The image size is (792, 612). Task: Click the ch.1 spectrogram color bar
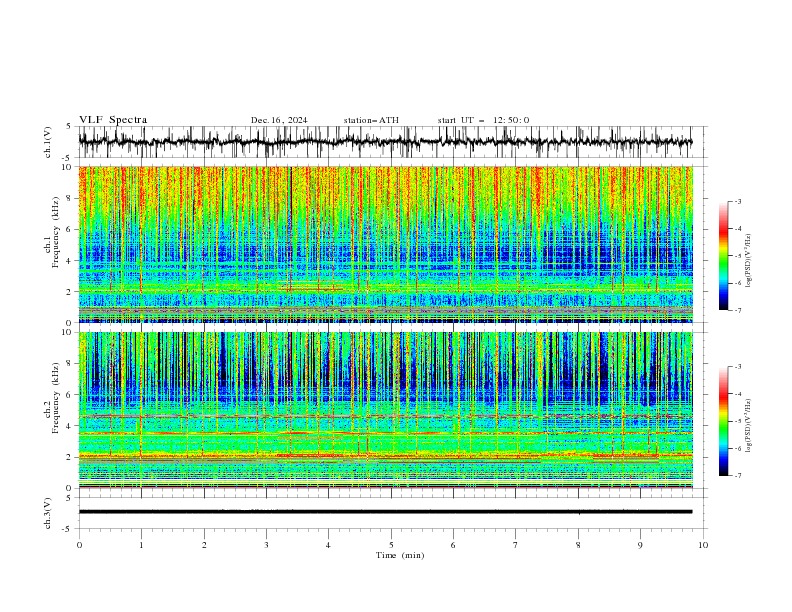(723, 256)
